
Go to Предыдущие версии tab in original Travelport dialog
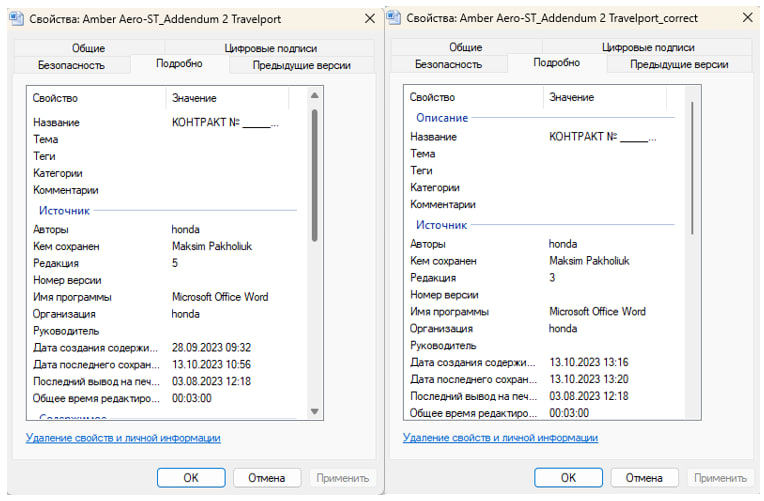click(301, 64)
